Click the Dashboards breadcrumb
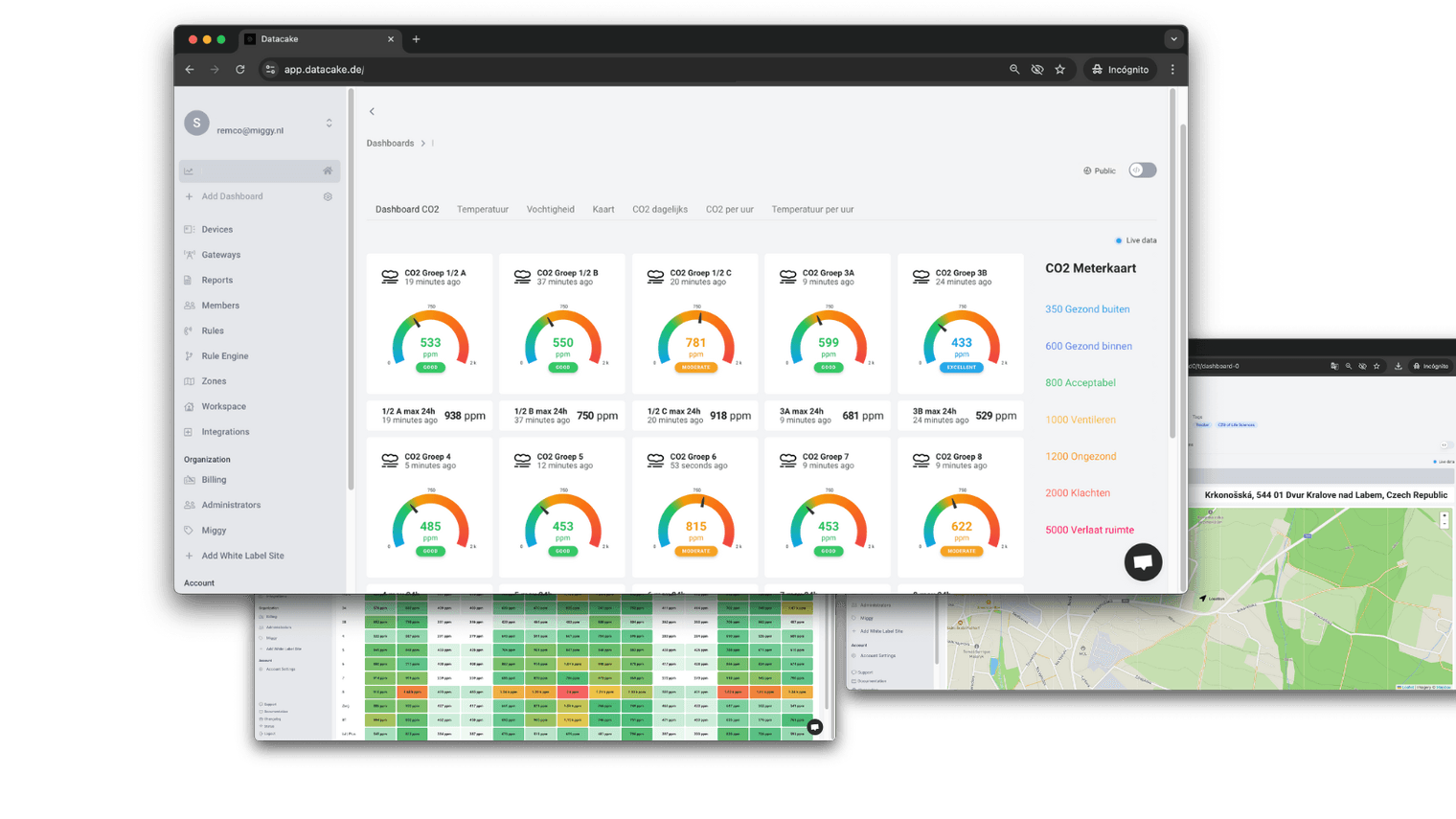The image size is (1456, 819). click(390, 144)
